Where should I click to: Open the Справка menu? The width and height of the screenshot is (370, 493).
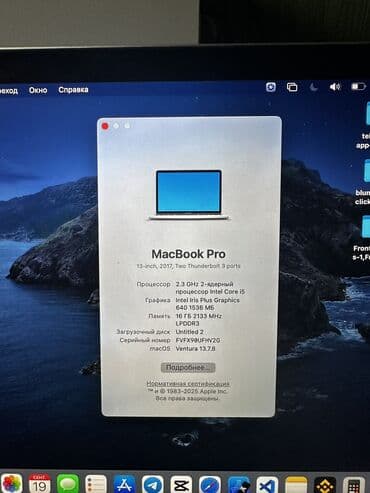point(73,90)
